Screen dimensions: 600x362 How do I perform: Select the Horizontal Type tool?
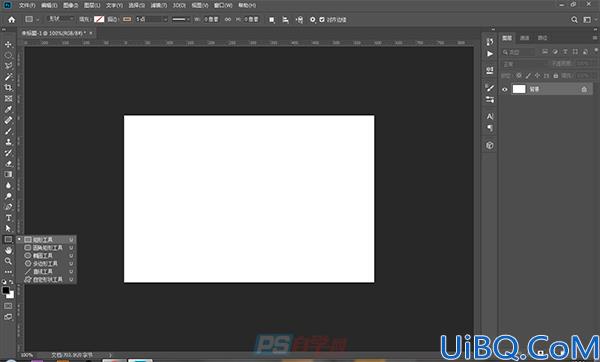8,218
